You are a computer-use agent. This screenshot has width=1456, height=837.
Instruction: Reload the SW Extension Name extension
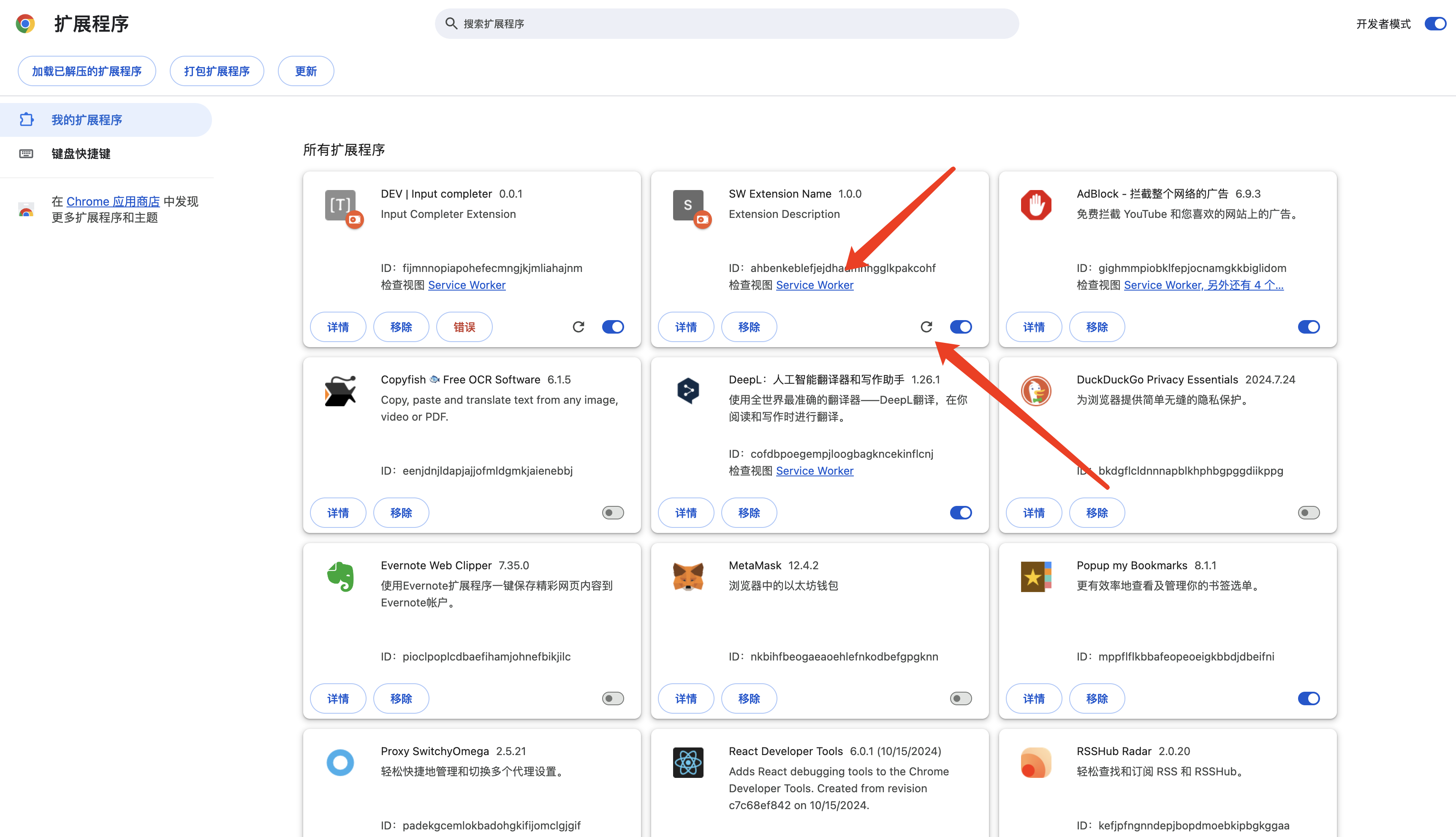pos(926,327)
